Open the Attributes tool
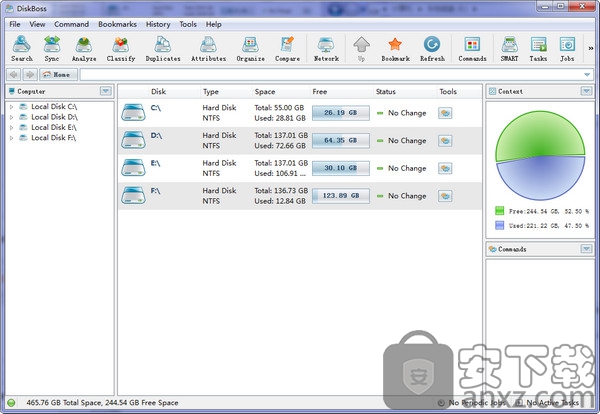The image size is (600, 414). tap(209, 49)
